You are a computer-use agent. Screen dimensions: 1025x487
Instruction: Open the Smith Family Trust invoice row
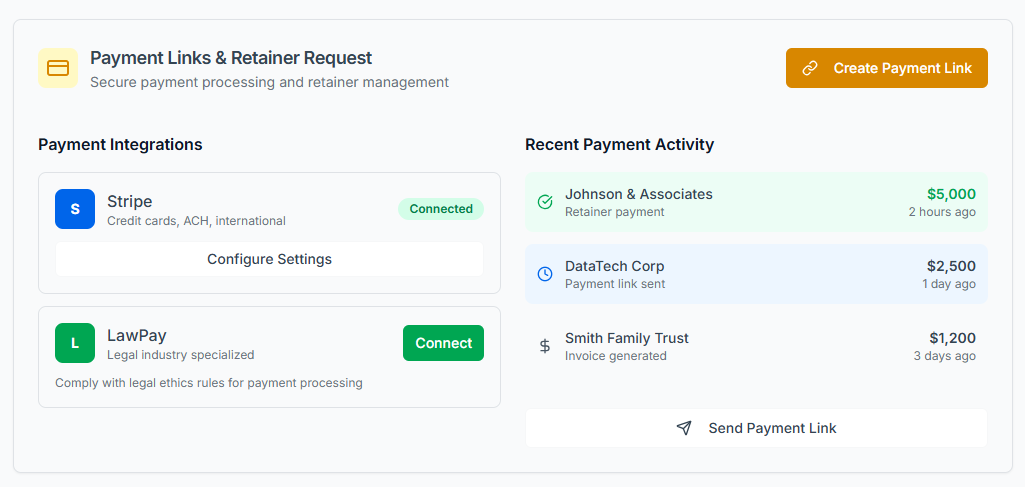point(756,346)
